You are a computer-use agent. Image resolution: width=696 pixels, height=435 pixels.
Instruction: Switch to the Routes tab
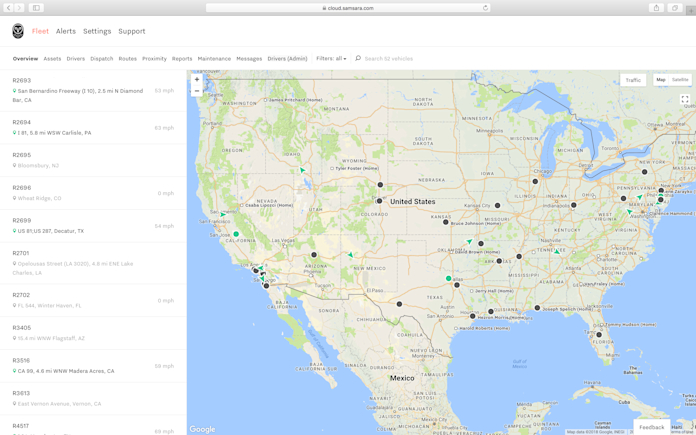click(x=127, y=59)
